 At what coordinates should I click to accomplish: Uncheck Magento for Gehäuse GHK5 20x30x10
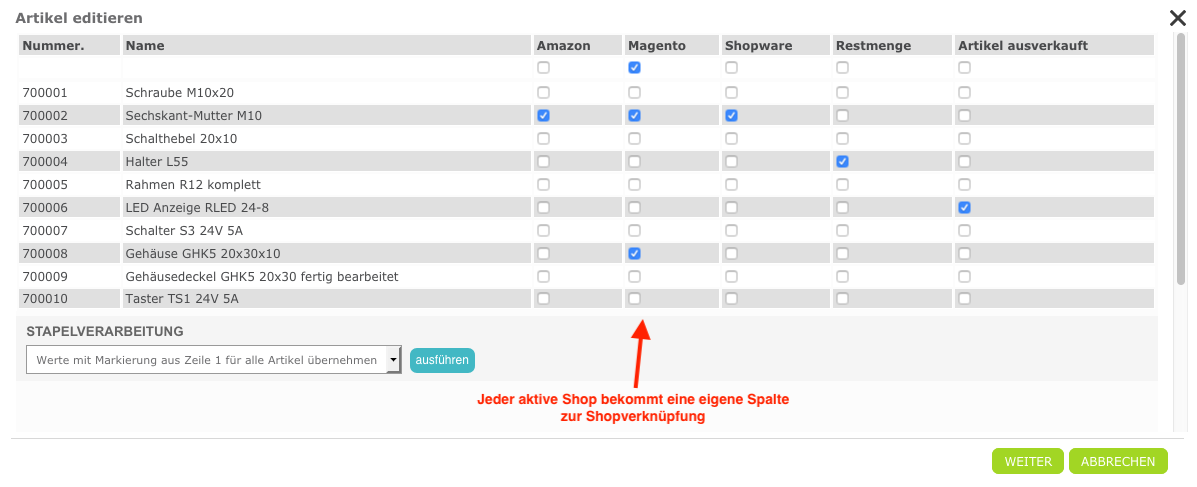click(x=634, y=254)
